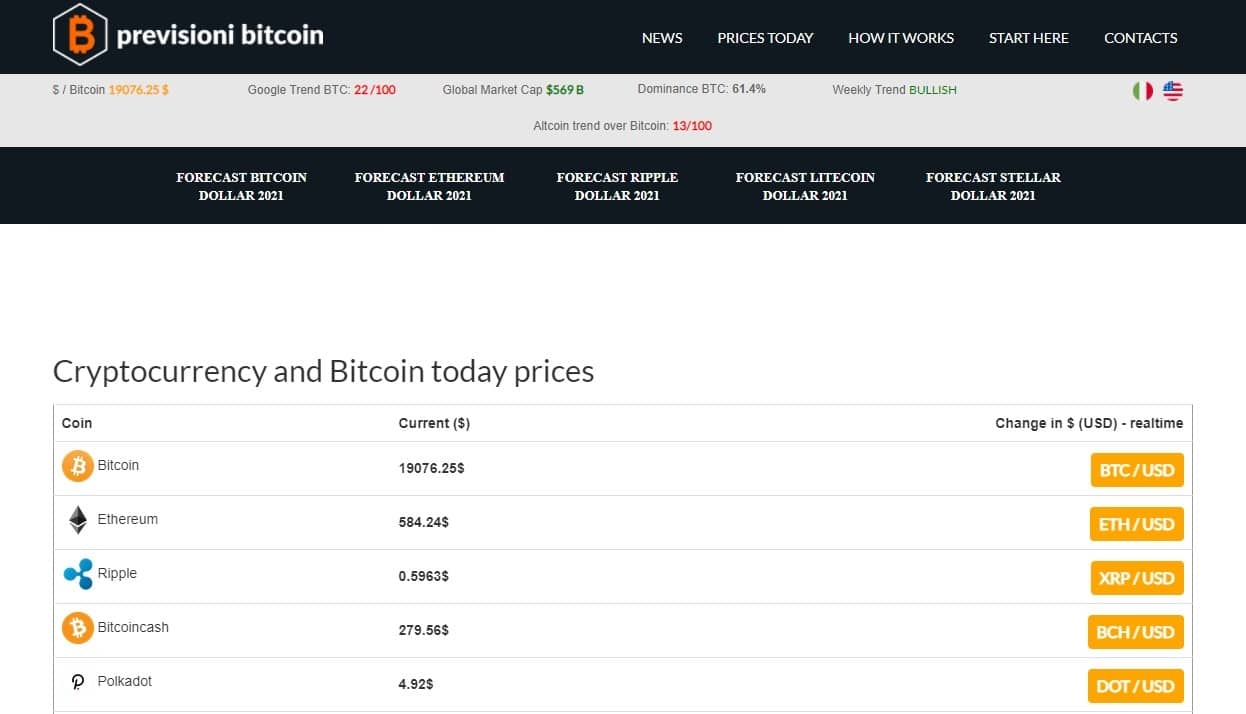Click the Ethereum diamond icon
The width and height of the screenshot is (1246, 714).
[77, 520]
